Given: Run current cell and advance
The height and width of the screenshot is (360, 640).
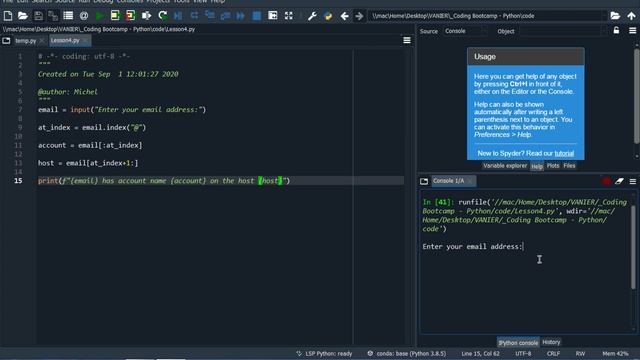Looking at the screenshot, I should (x=131, y=16).
